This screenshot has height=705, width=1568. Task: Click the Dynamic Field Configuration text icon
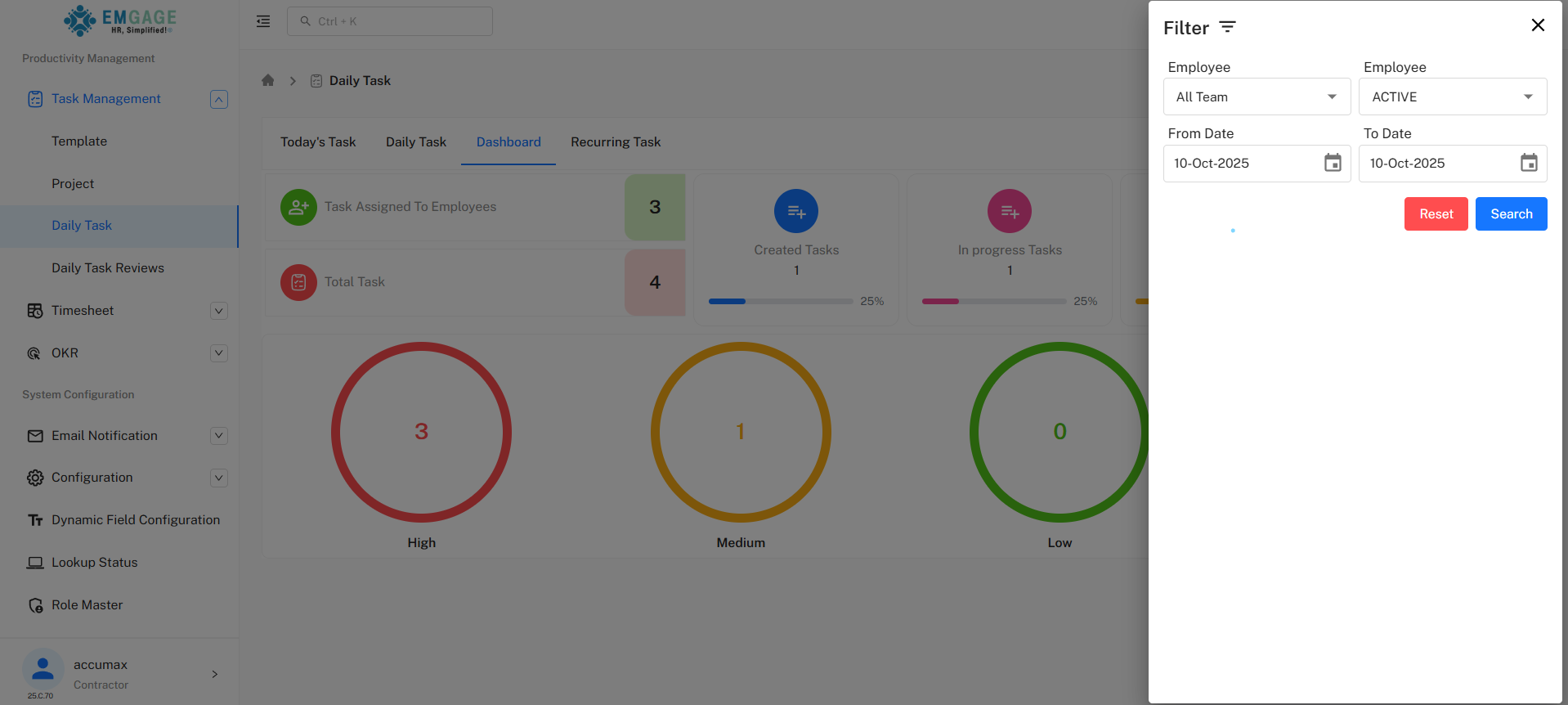point(35,520)
